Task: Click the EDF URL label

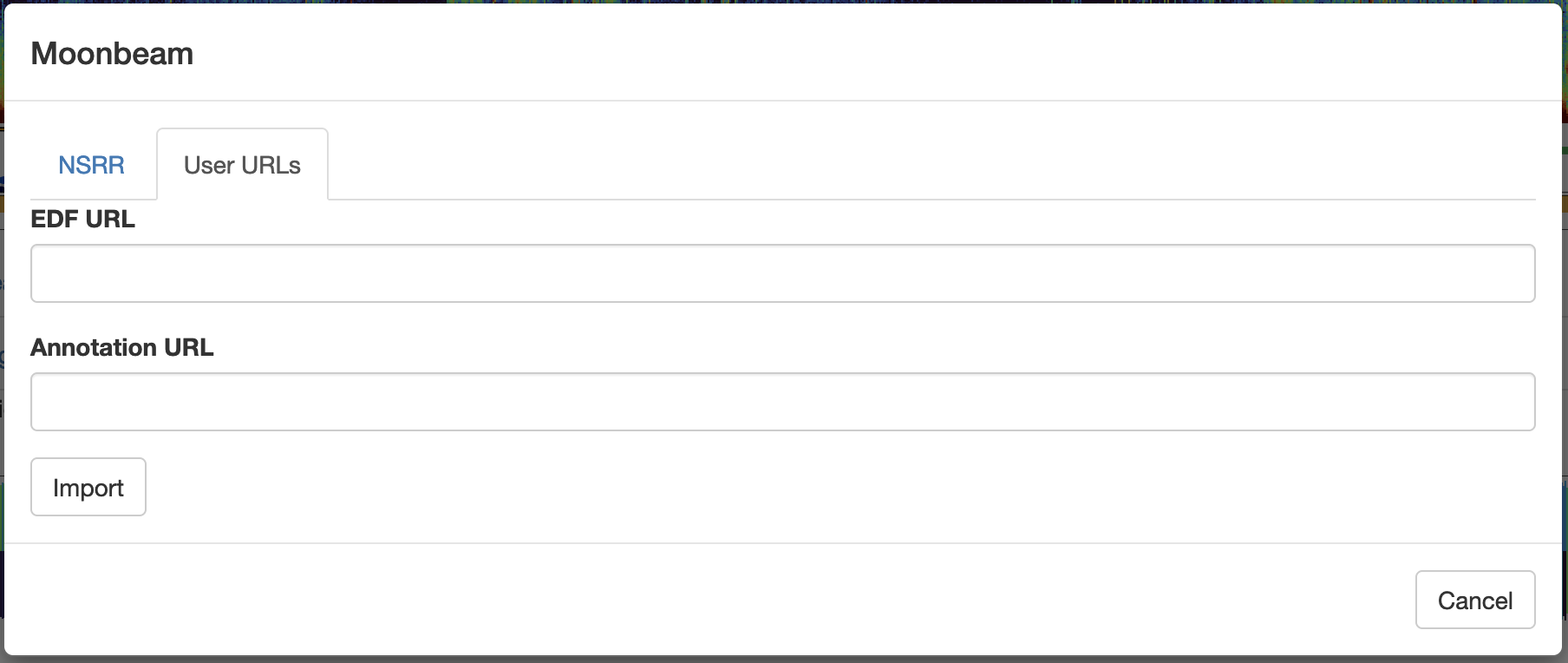Action: [x=83, y=220]
